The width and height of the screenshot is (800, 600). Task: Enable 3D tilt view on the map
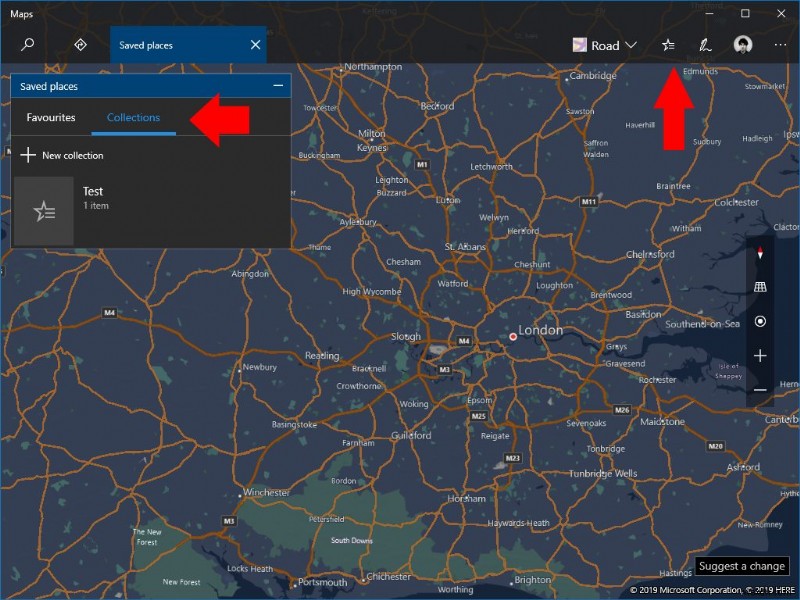coord(760,287)
